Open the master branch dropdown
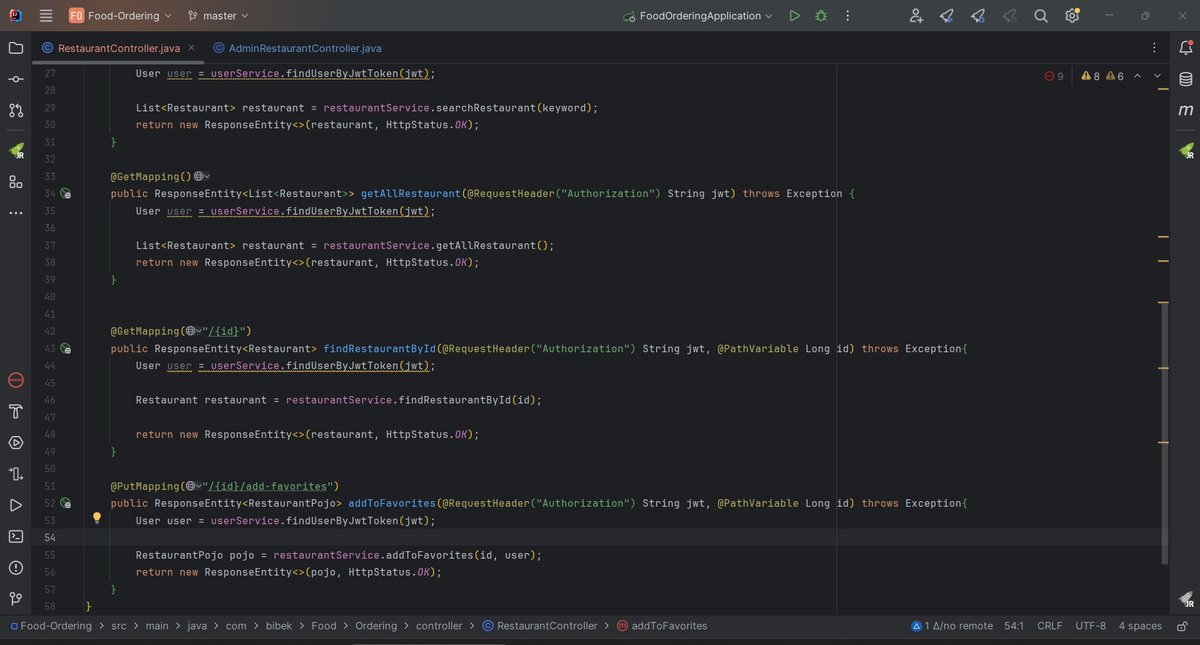 [x=218, y=16]
